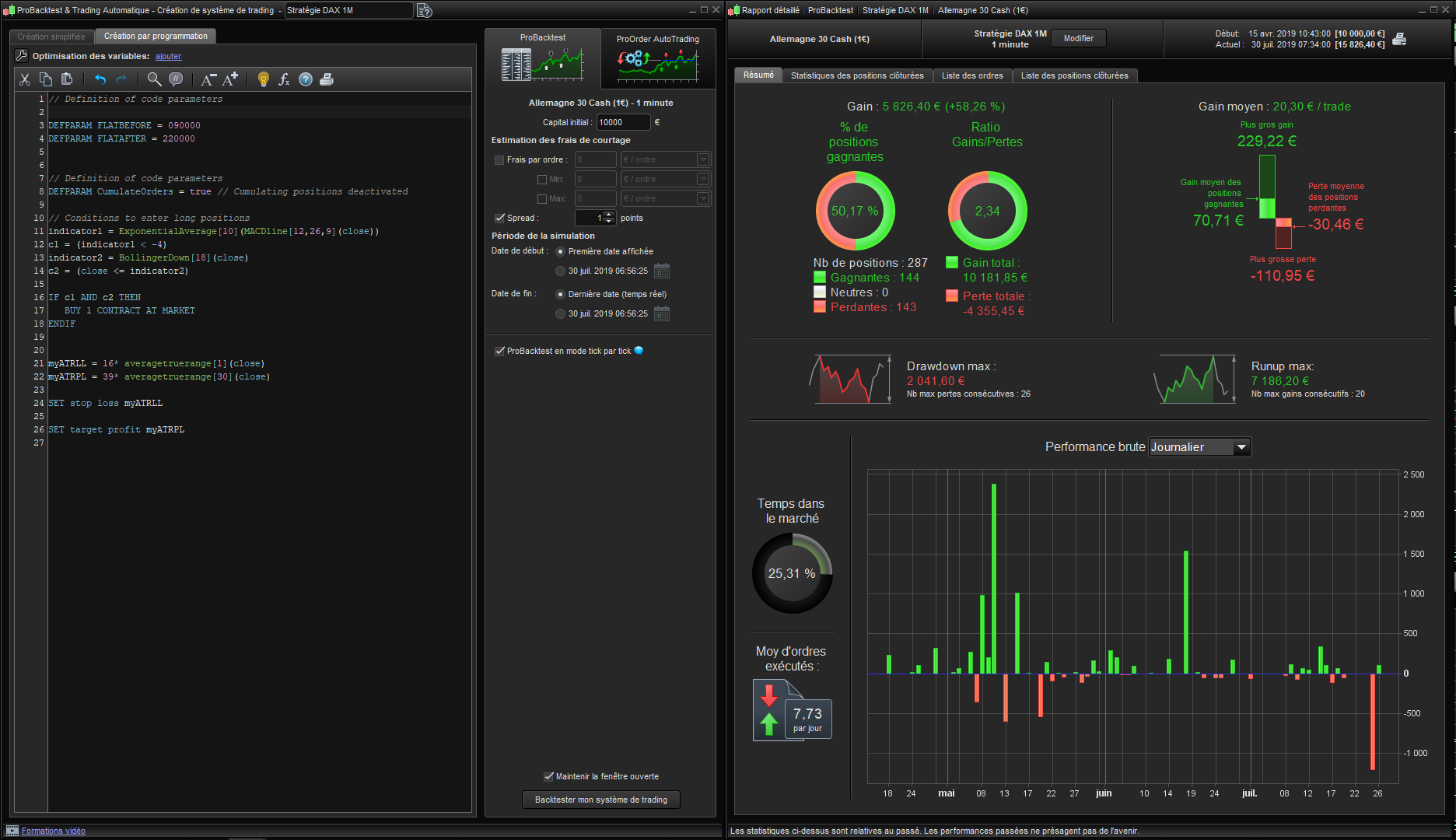Uncheck the Spread checkbox

(x=499, y=219)
